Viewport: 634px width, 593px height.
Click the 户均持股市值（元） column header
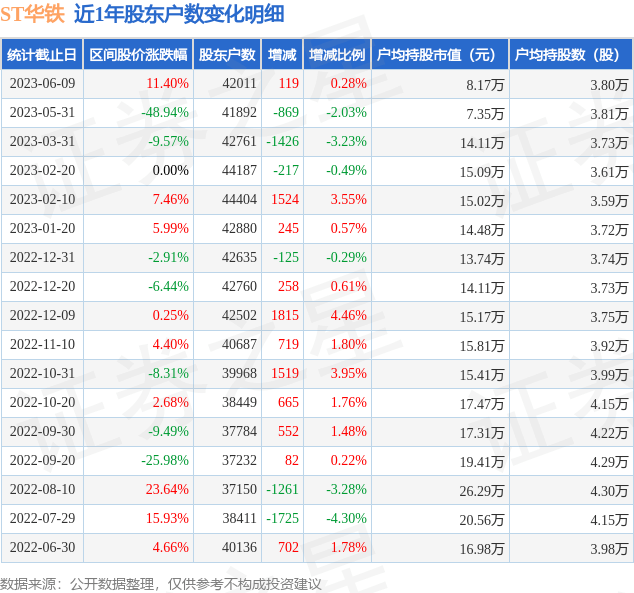439,55
